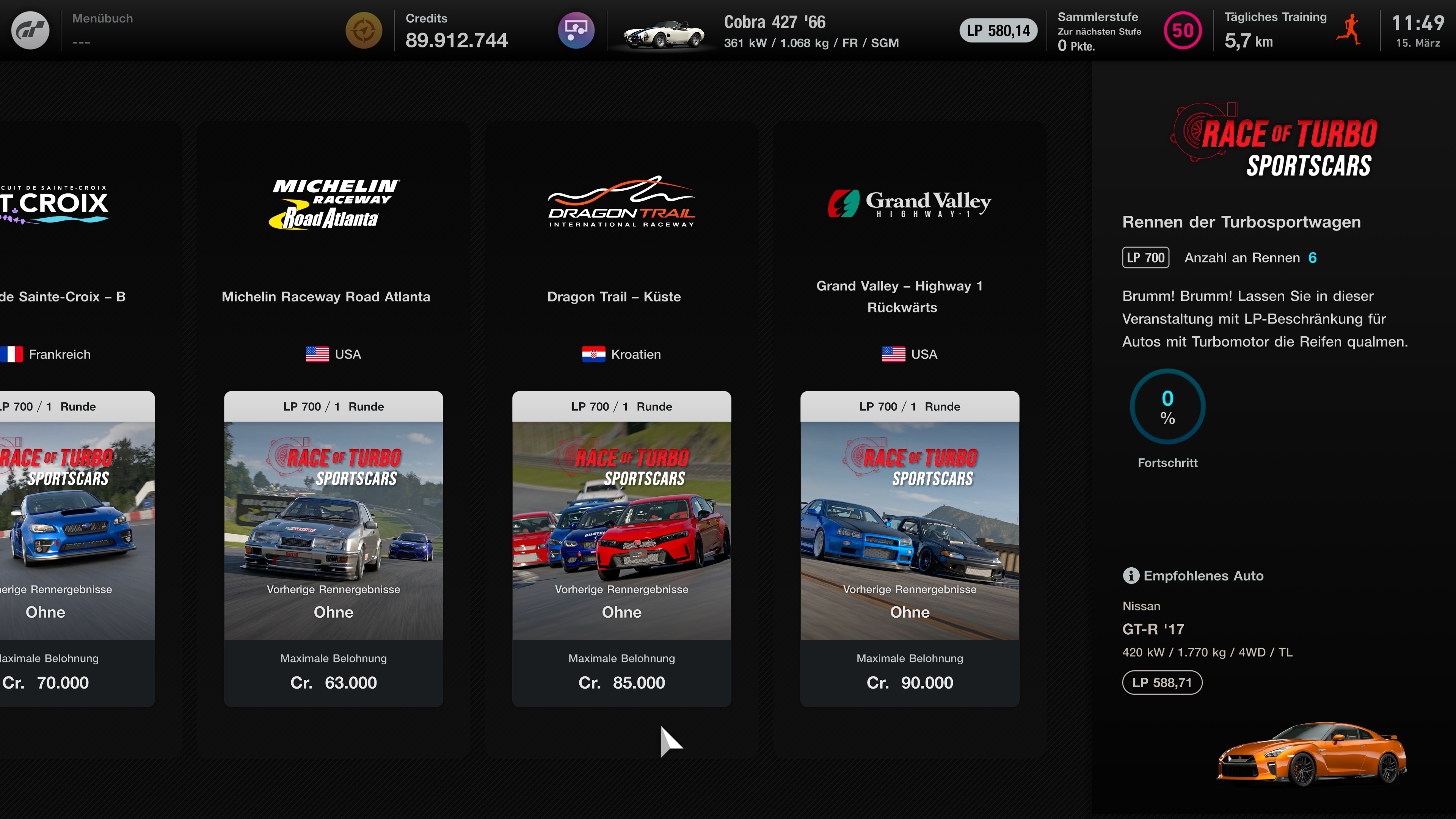Click the Menübuch label in top bar
This screenshot has height=819, width=1456.
click(102, 18)
